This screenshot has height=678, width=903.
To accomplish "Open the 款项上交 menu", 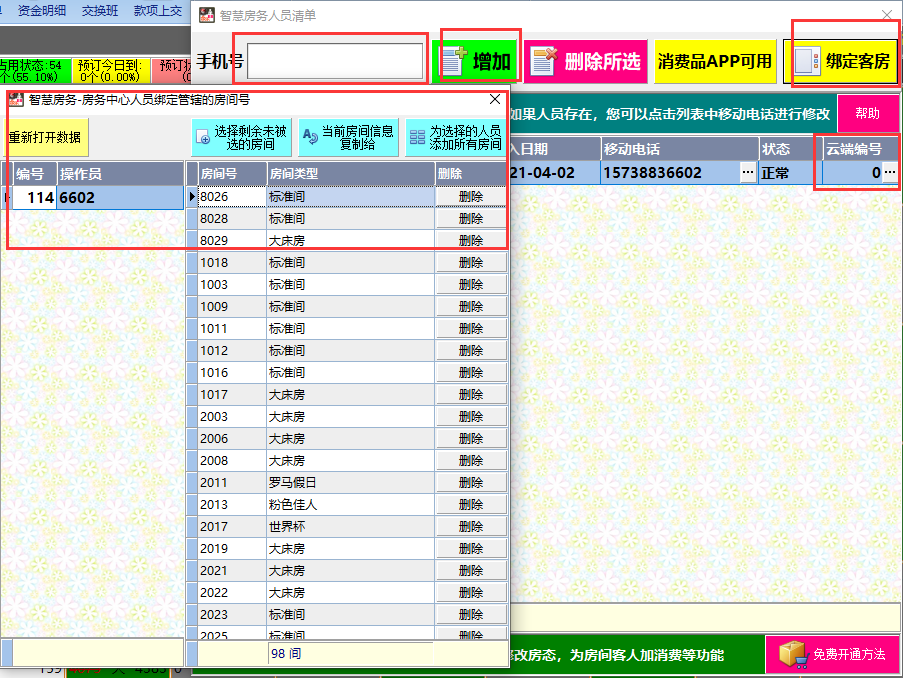I will [x=159, y=12].
